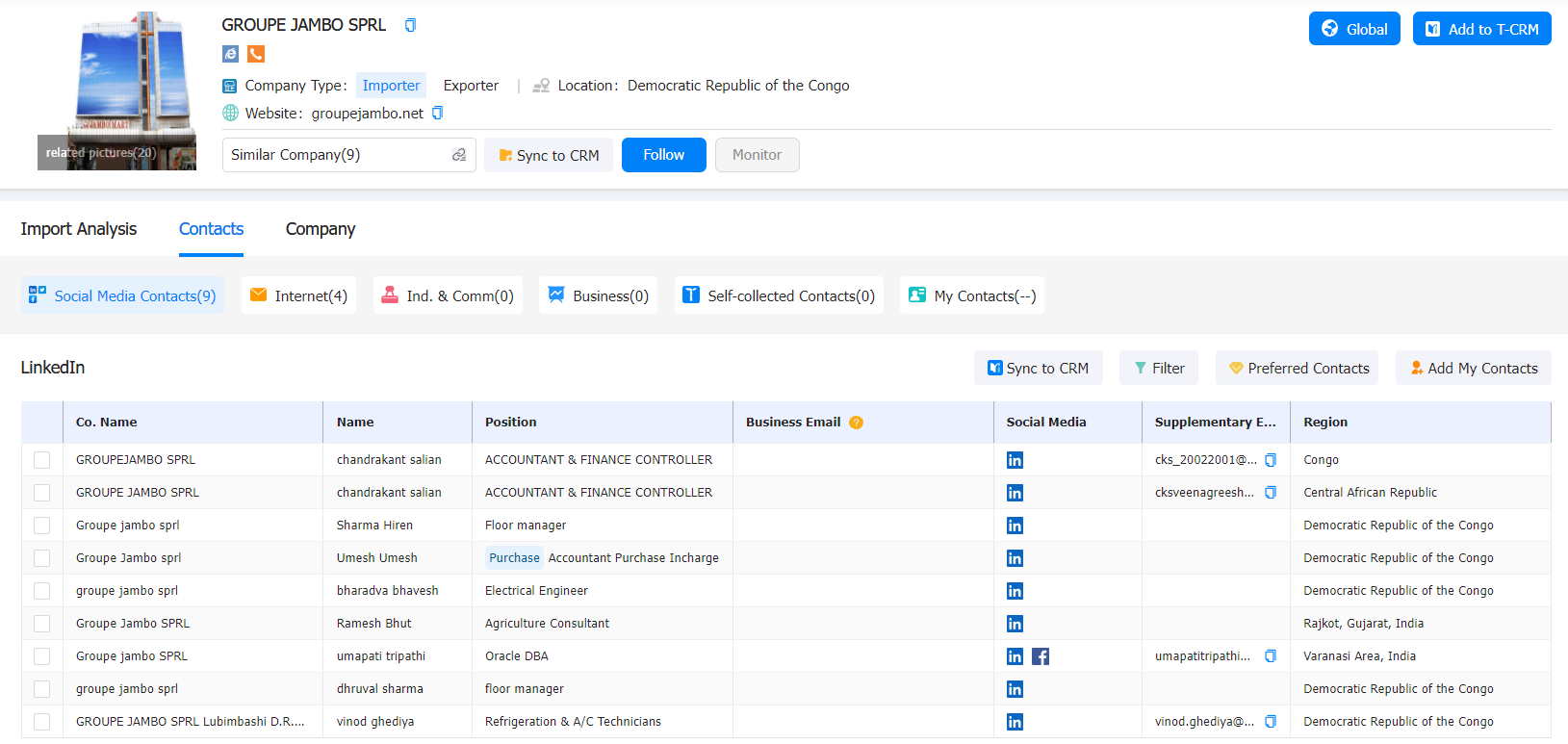Select the bharadva bhavesh row checkbox
The image size is (1568, 744).
41,591
